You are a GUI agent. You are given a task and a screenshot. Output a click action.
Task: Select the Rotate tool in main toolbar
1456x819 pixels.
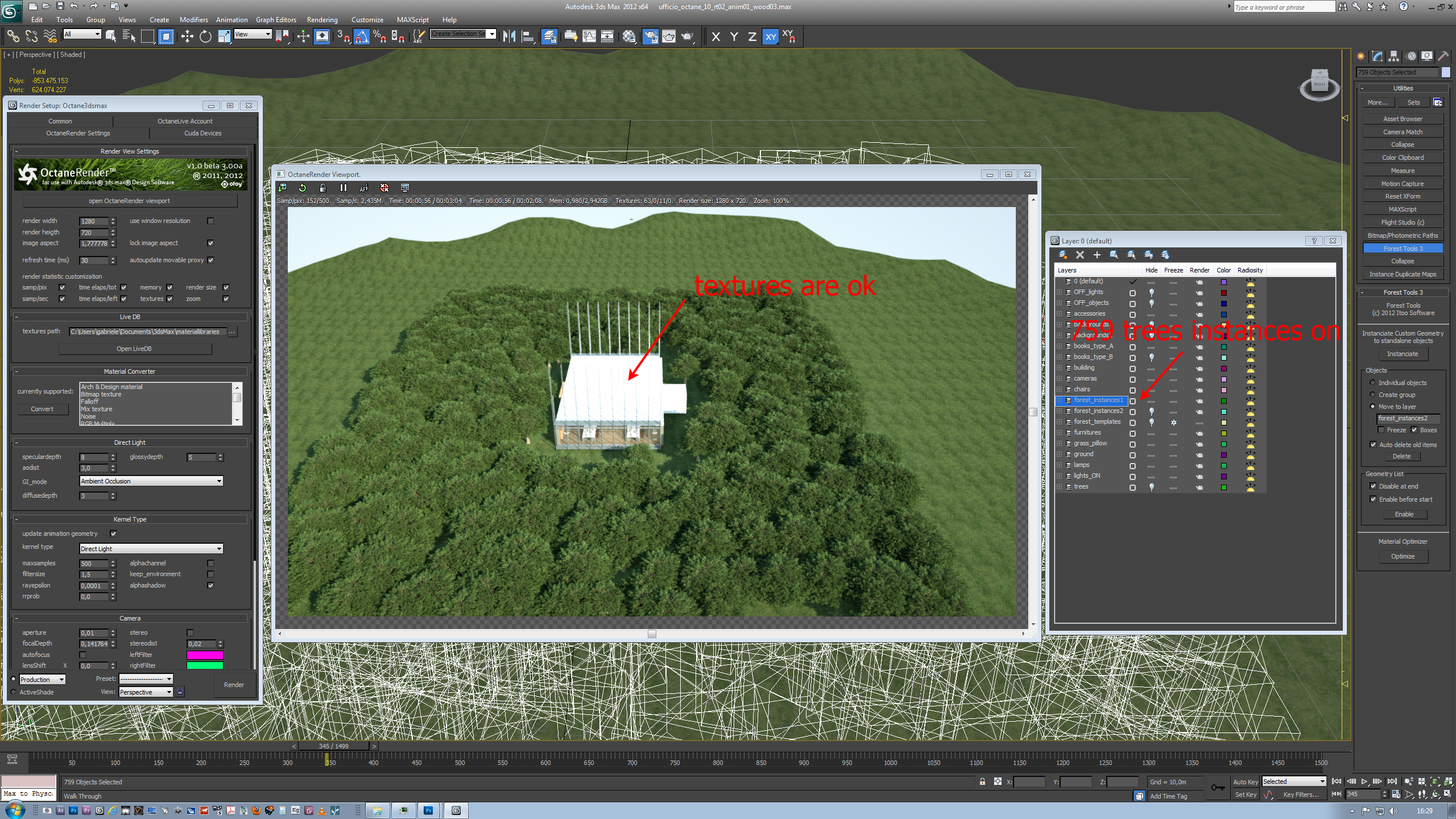coord(205,37)
